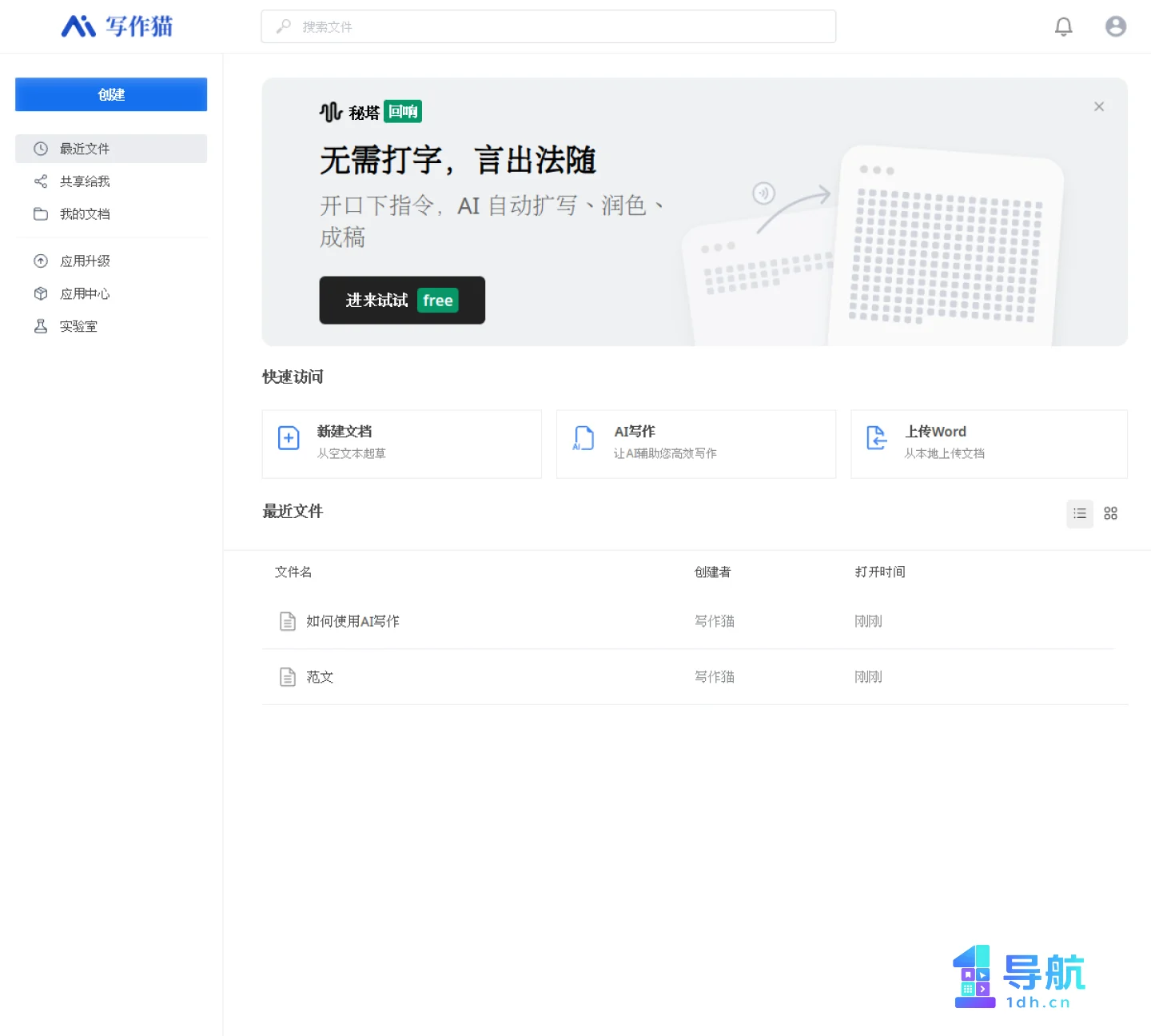Click the upgrade arrow icon beside 应用升级
The image size is (1151, 1036).
(41, 261)
